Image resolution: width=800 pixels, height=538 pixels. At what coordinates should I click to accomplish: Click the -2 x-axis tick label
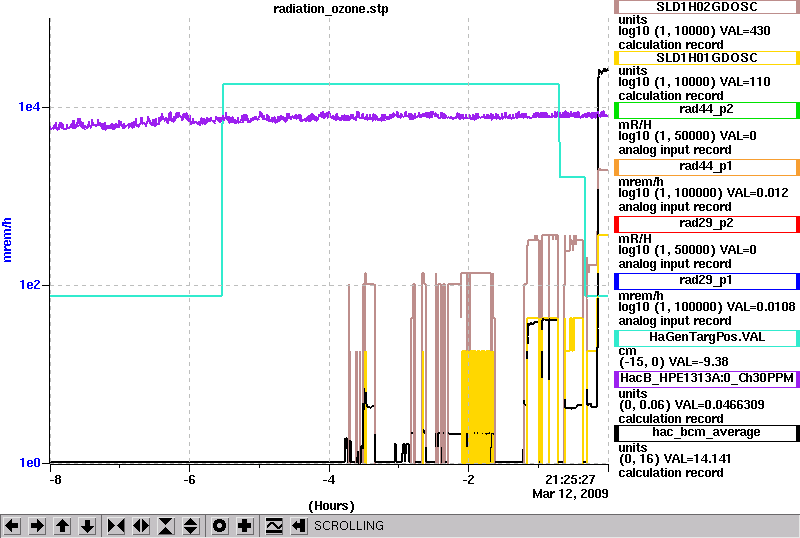[468, 480]
